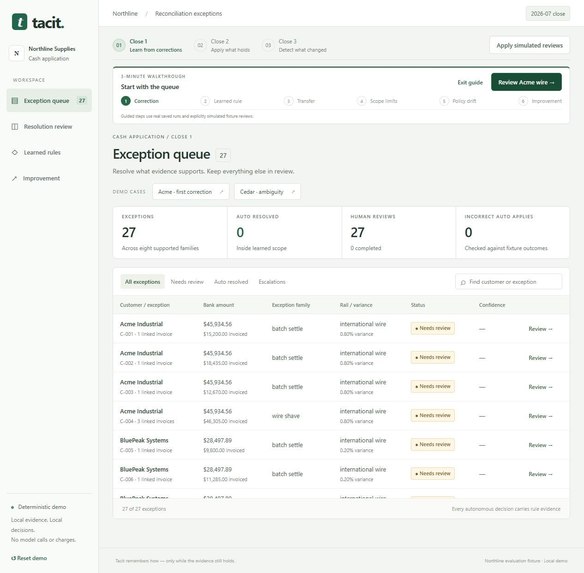Screen dimensions: 584x573
Task: Click walkthrough step 4 Scope limits circle
Action: (362, 101)
